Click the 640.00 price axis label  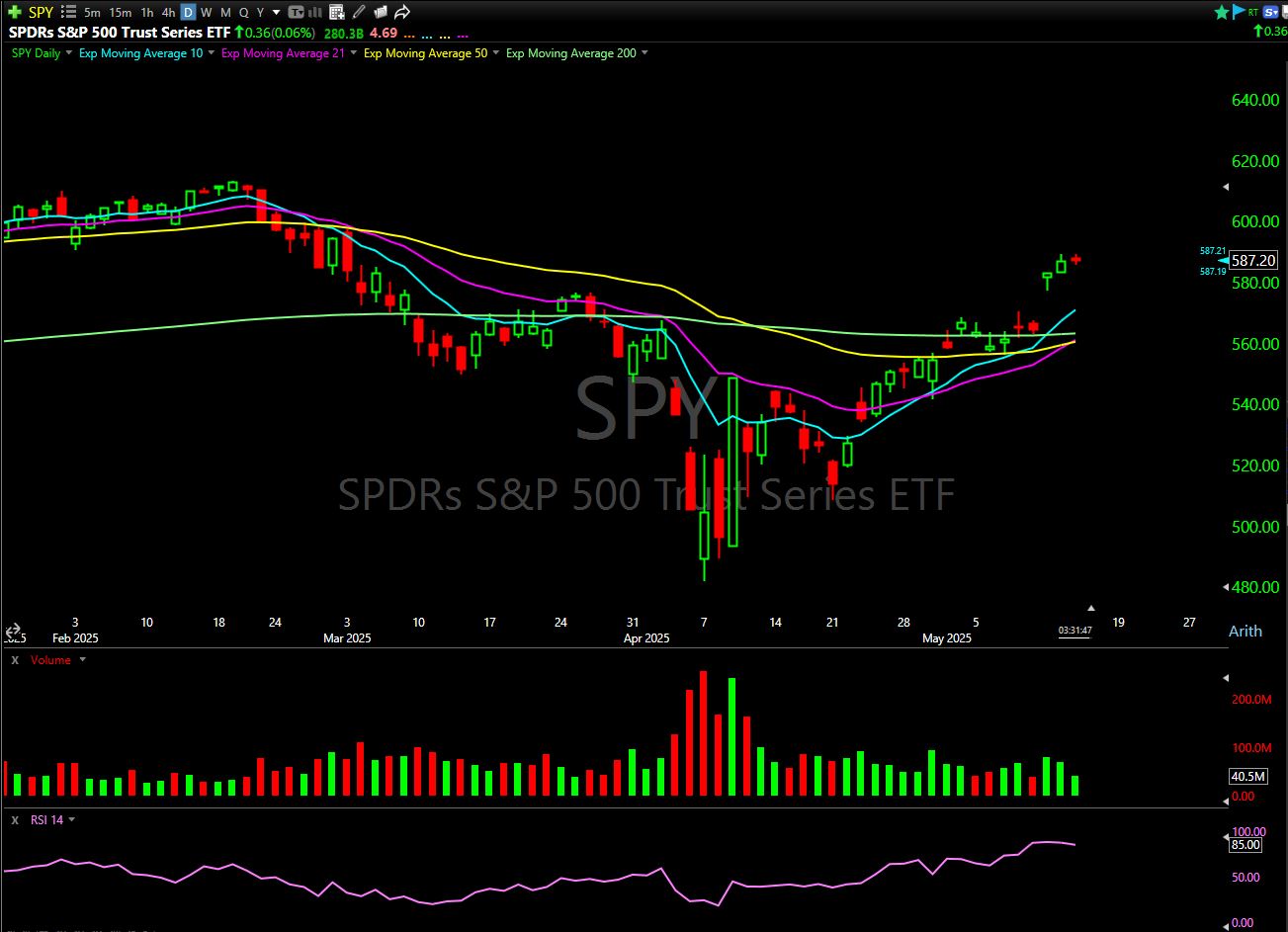pyautogui.click(x=1255, y=100)
